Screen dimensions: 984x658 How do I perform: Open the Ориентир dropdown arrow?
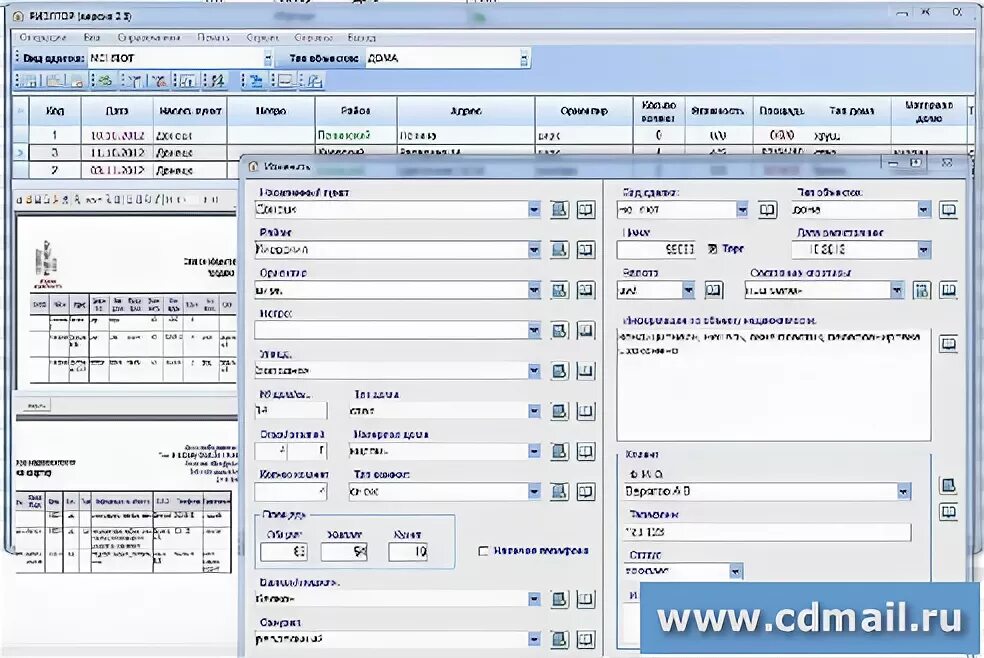(533, 290)
